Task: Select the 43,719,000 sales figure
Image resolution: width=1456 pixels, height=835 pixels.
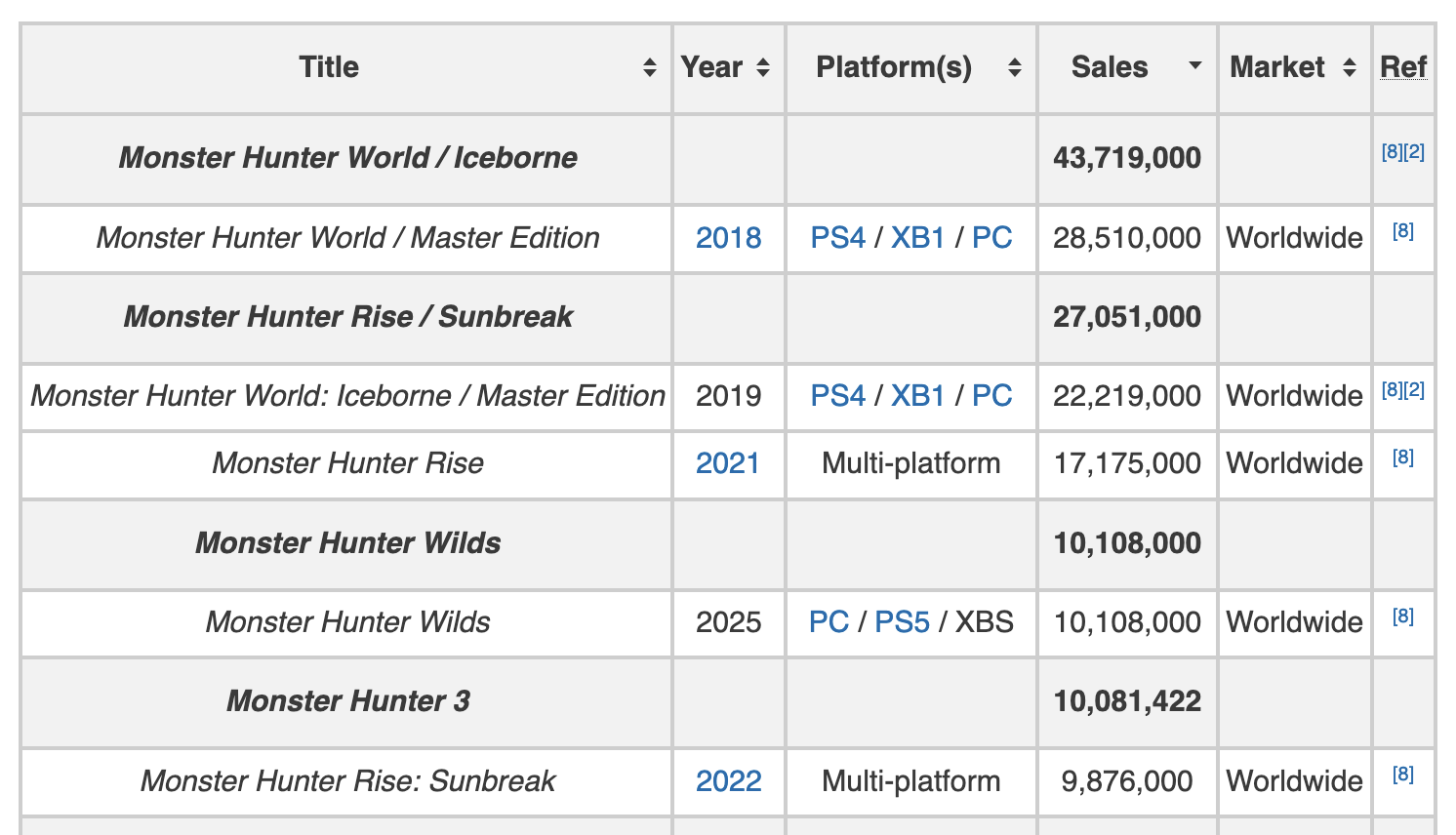Action: point(1127,158)
